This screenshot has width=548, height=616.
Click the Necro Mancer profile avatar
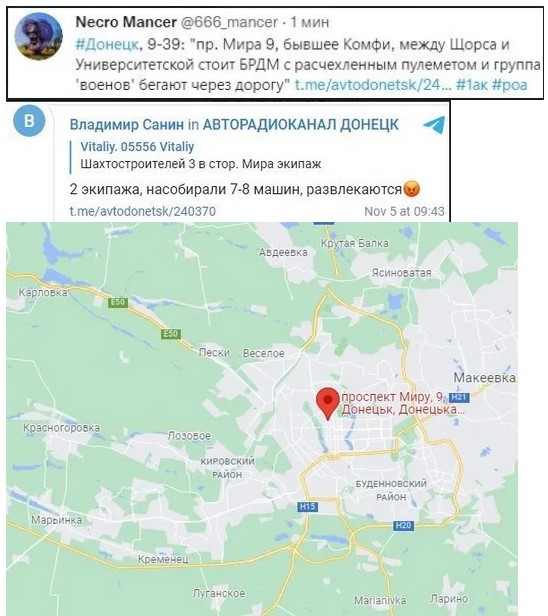[38, 36]
